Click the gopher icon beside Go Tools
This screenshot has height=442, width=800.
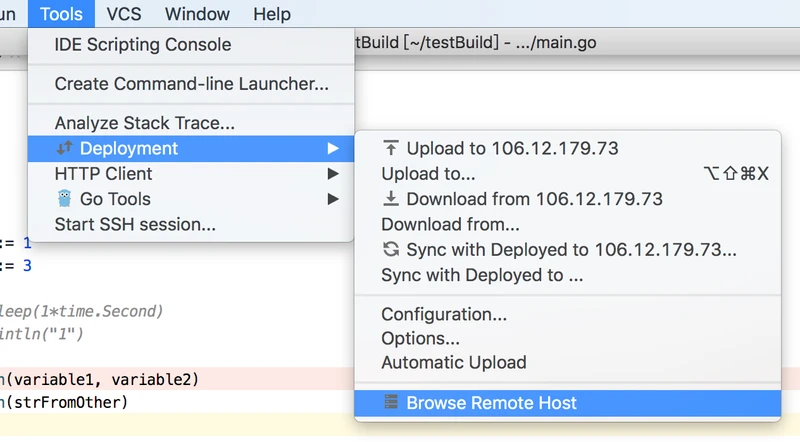(64, 199)
